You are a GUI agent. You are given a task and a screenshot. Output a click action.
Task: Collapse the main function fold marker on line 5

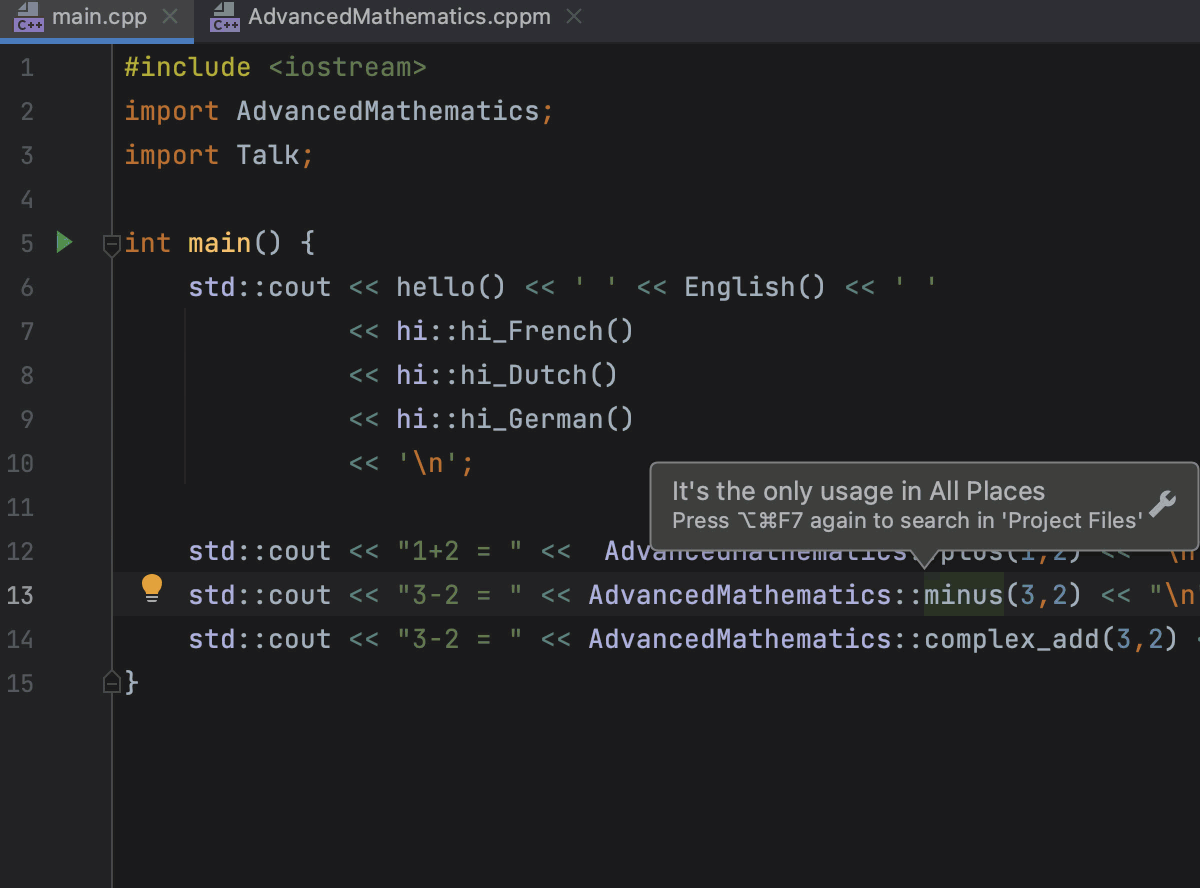pos(112,243)
